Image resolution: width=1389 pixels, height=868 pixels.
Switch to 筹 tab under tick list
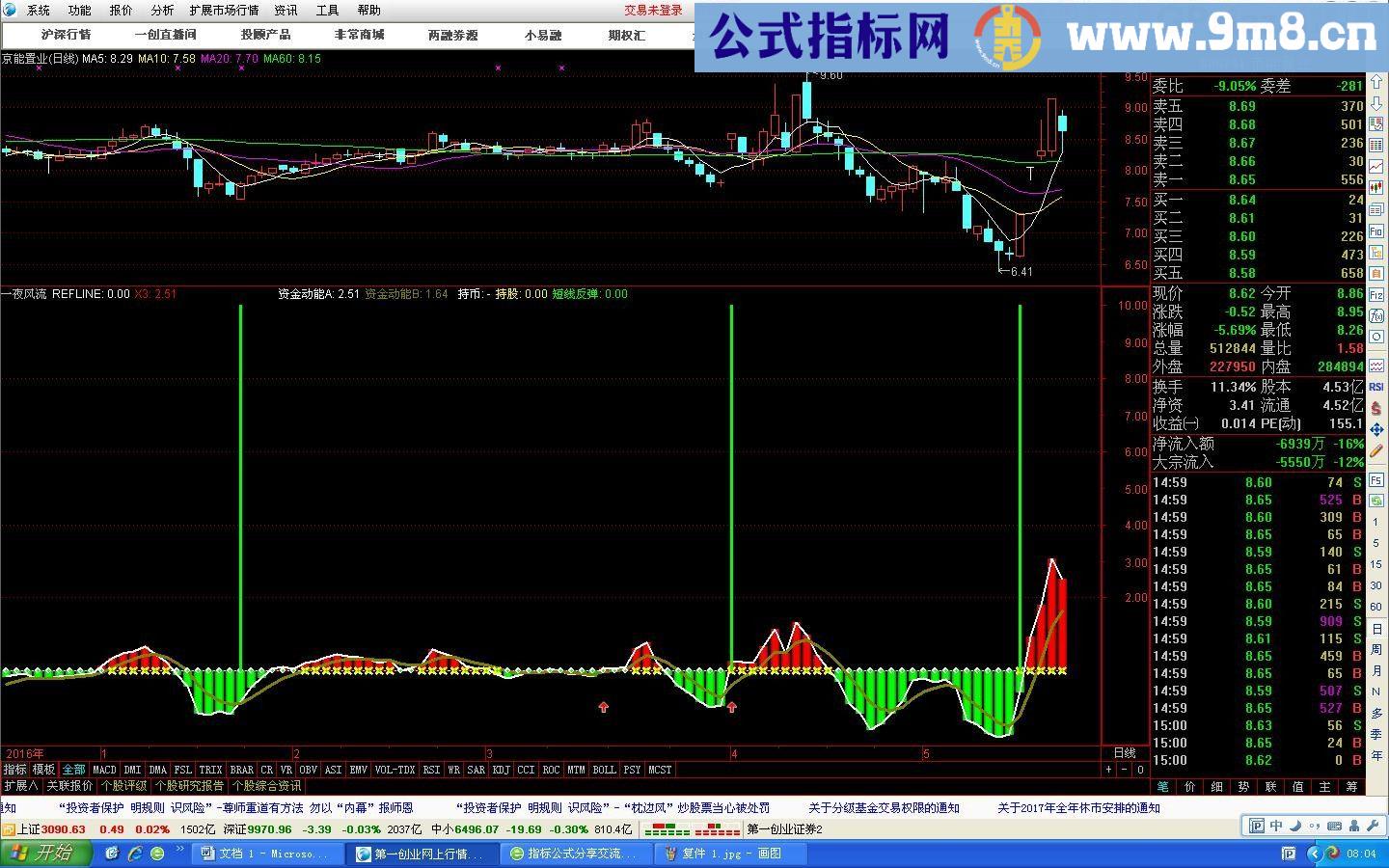point(1352,787)
